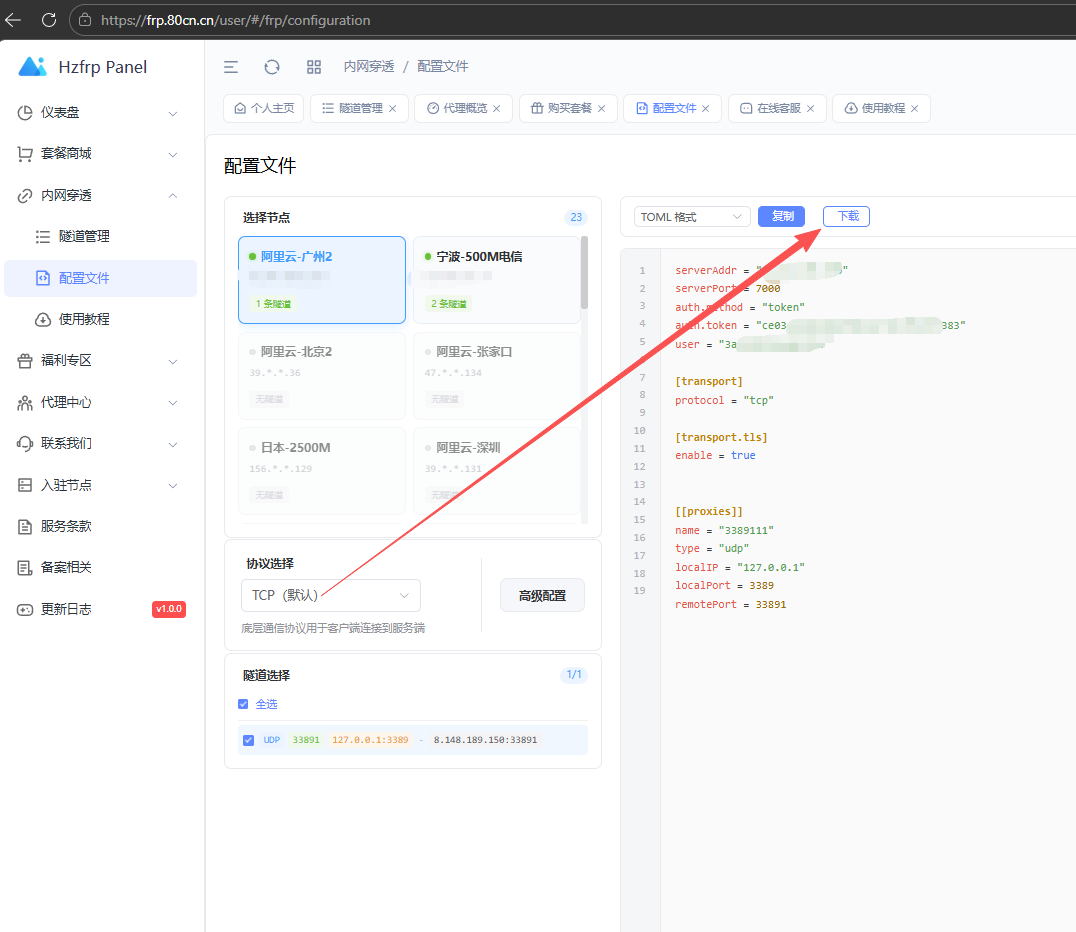Open the TOML 格式 format dropdown
Image resolution: width=1076 pixels, height=932 pixels.
(692, 217)
